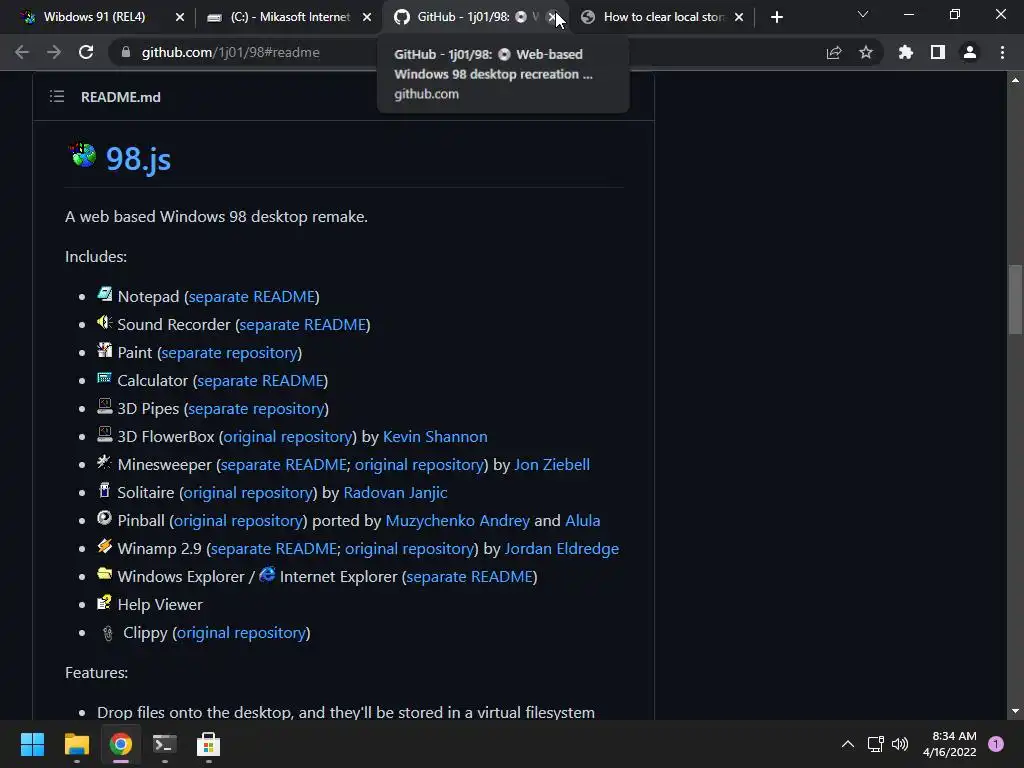Open the Chrome three-dot menu
This screenshot has height=768, width=1024.
(x=1002, y=52)
